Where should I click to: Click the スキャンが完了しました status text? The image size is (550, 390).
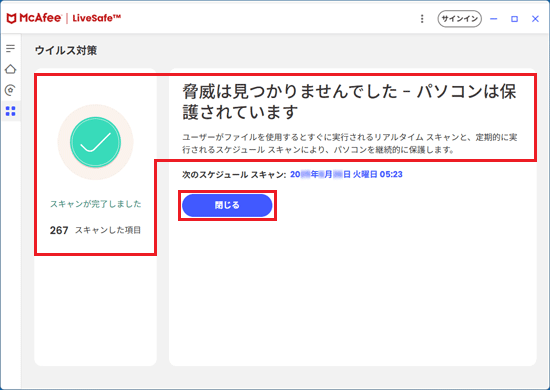(x=95, y=204)
